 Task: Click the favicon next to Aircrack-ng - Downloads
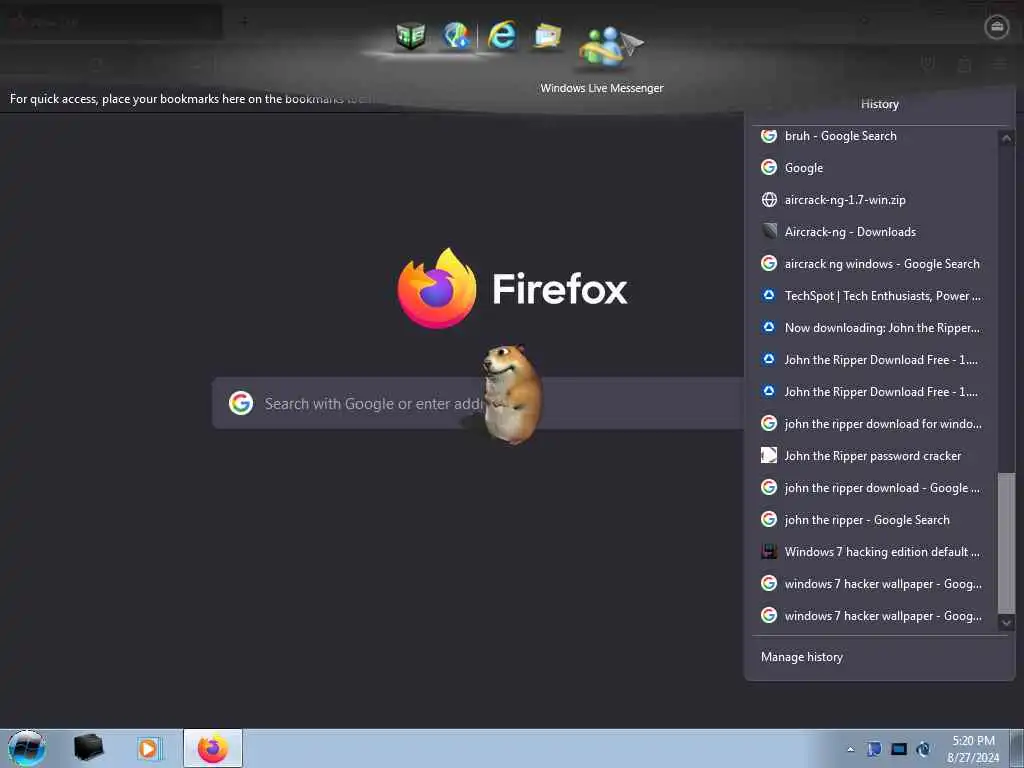(x=769, y=231)
